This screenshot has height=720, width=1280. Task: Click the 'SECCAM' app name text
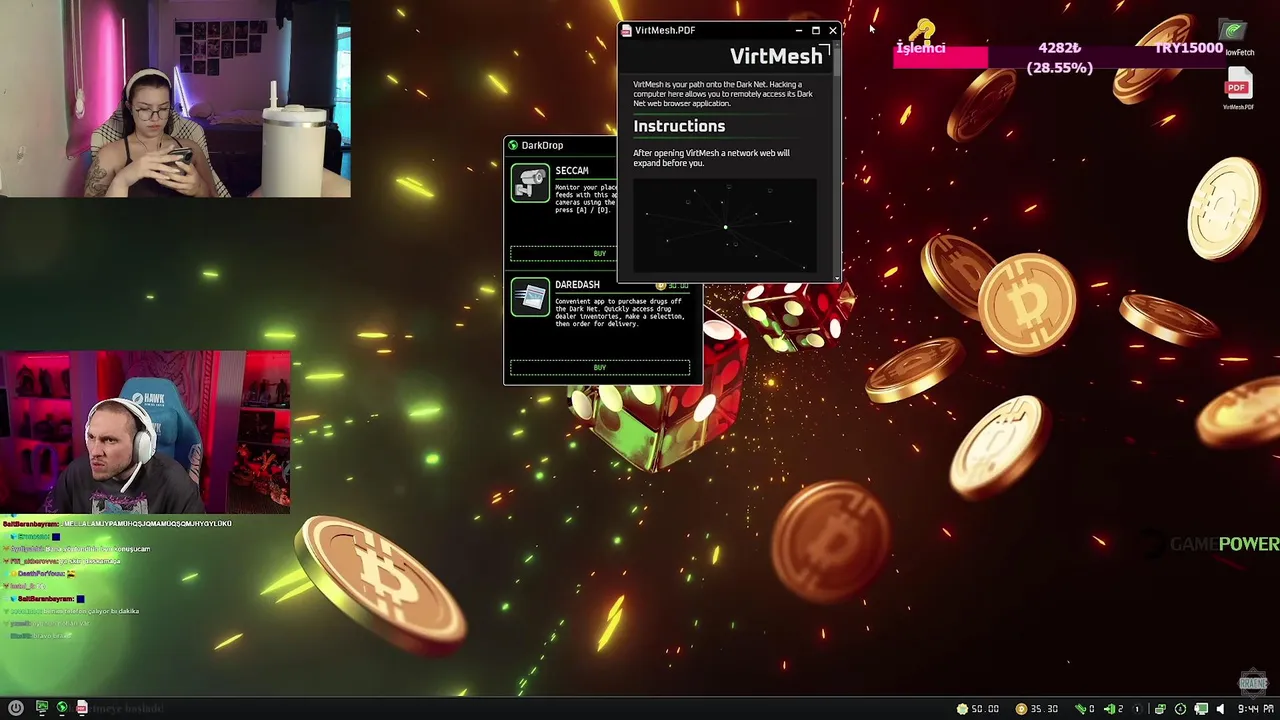[572, 171]
